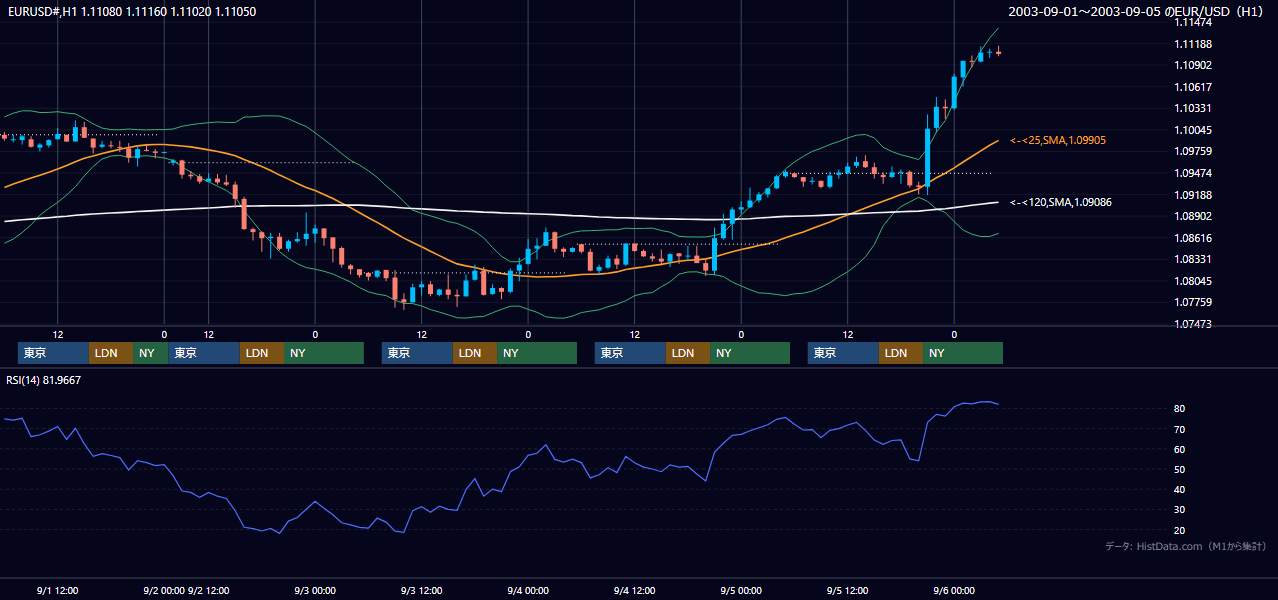Click the rightmost LDN session block

click(901, 353)
